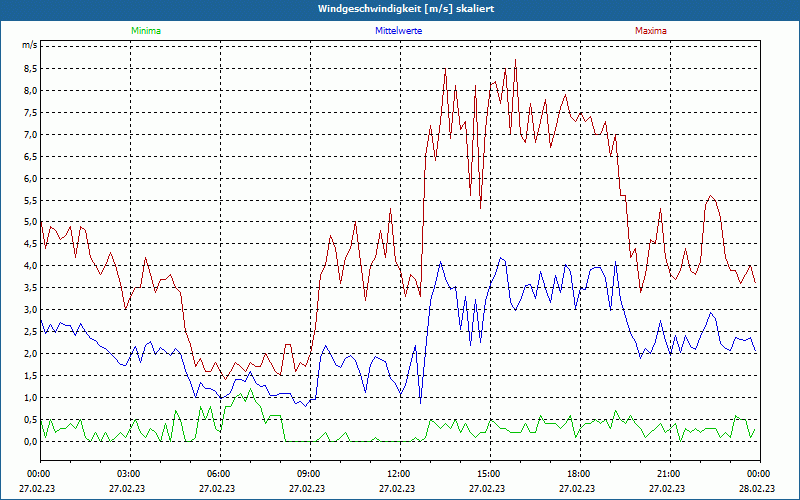Screen dimensions: 800x500
Task: Click the 5,0 y-axis value label
Action: click(29, 222)
